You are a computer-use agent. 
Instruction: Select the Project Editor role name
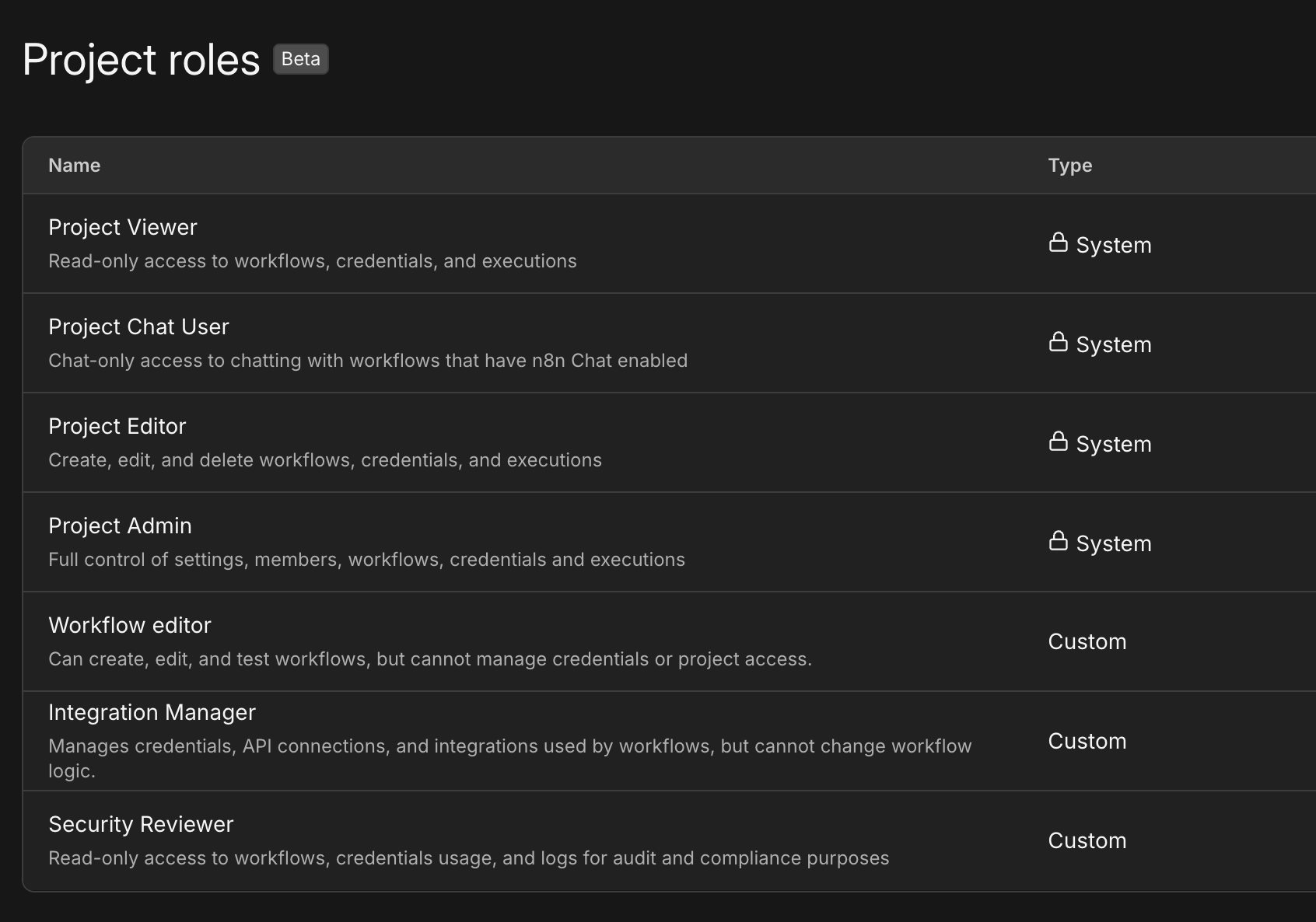pos(117,426)
